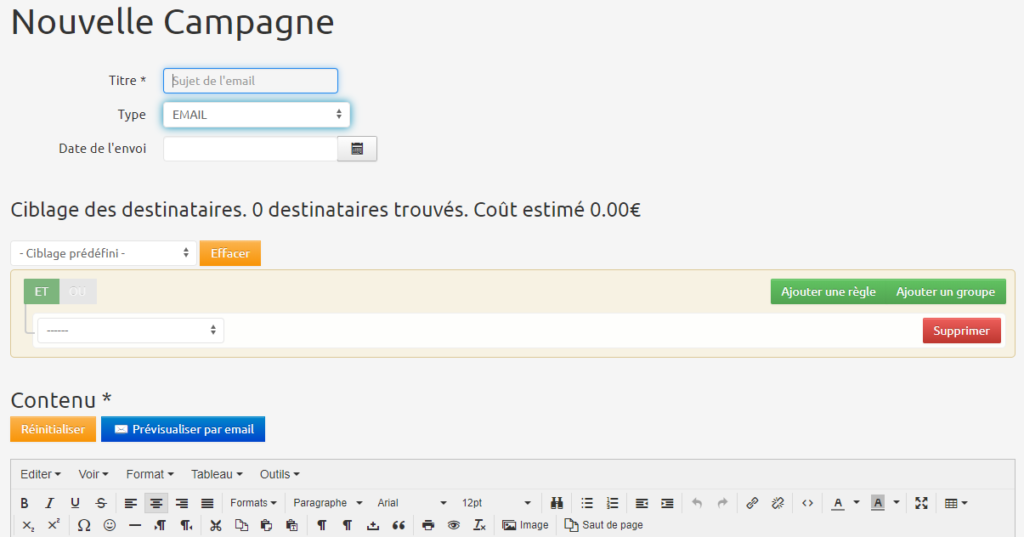Open the Tableau menu
This screenshot has width=1024, height=537.
coord(217,474)
